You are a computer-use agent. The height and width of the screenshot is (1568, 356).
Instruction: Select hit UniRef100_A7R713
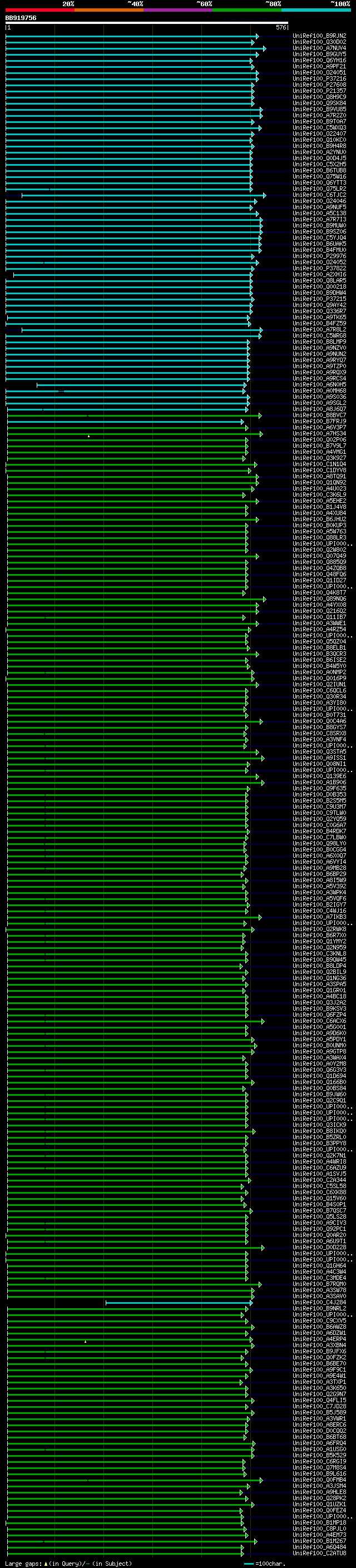(319, 219)
